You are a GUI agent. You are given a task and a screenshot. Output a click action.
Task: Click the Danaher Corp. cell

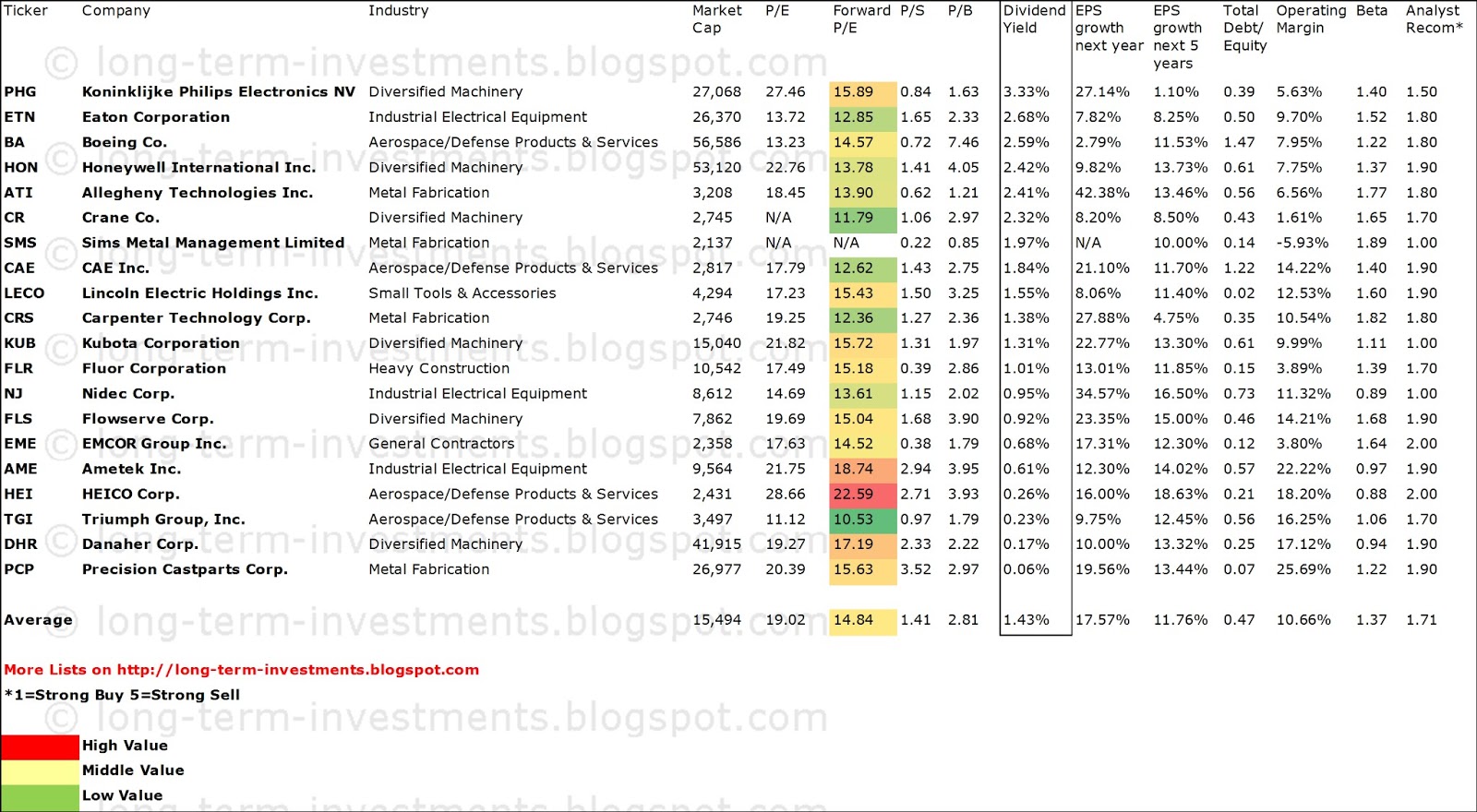(139, 544)
